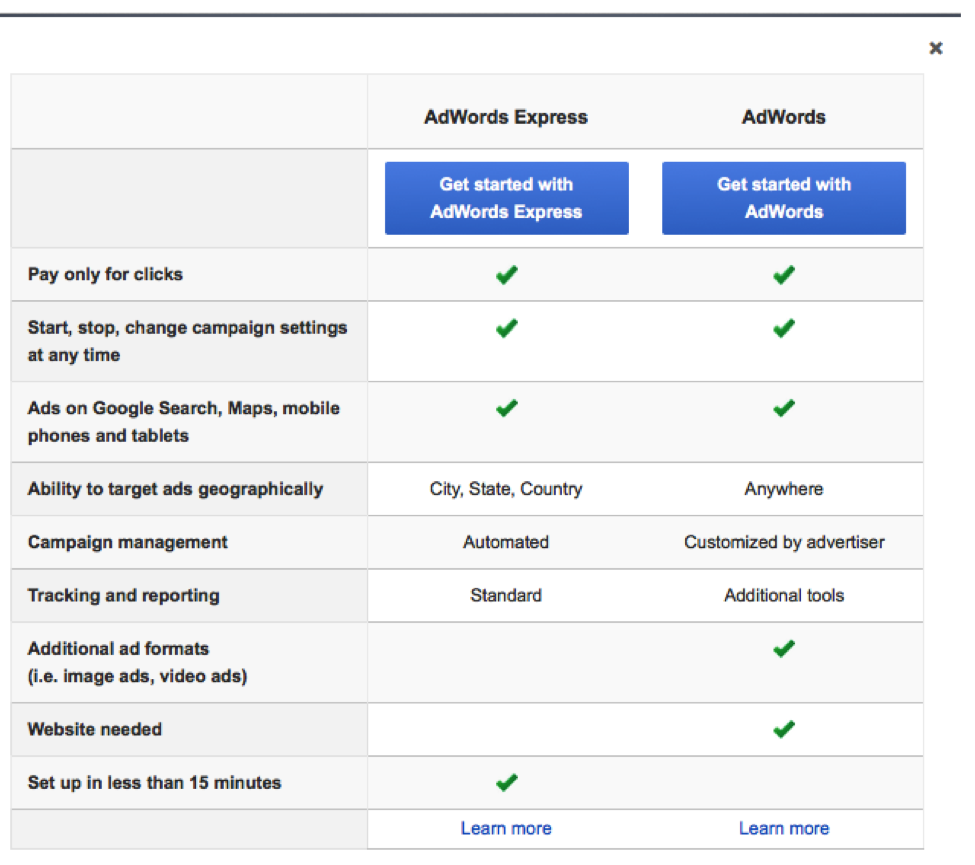
Task: Click the Customized by advertiser cell
Action: [783, 542]
